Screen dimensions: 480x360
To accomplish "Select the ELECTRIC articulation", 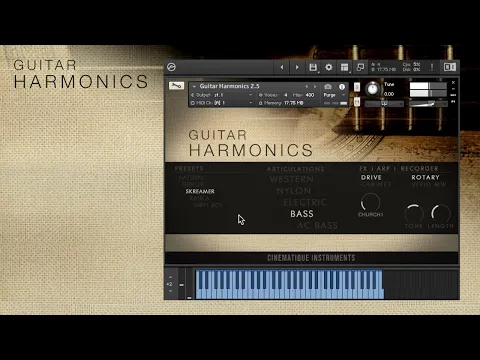I will 305,202.
